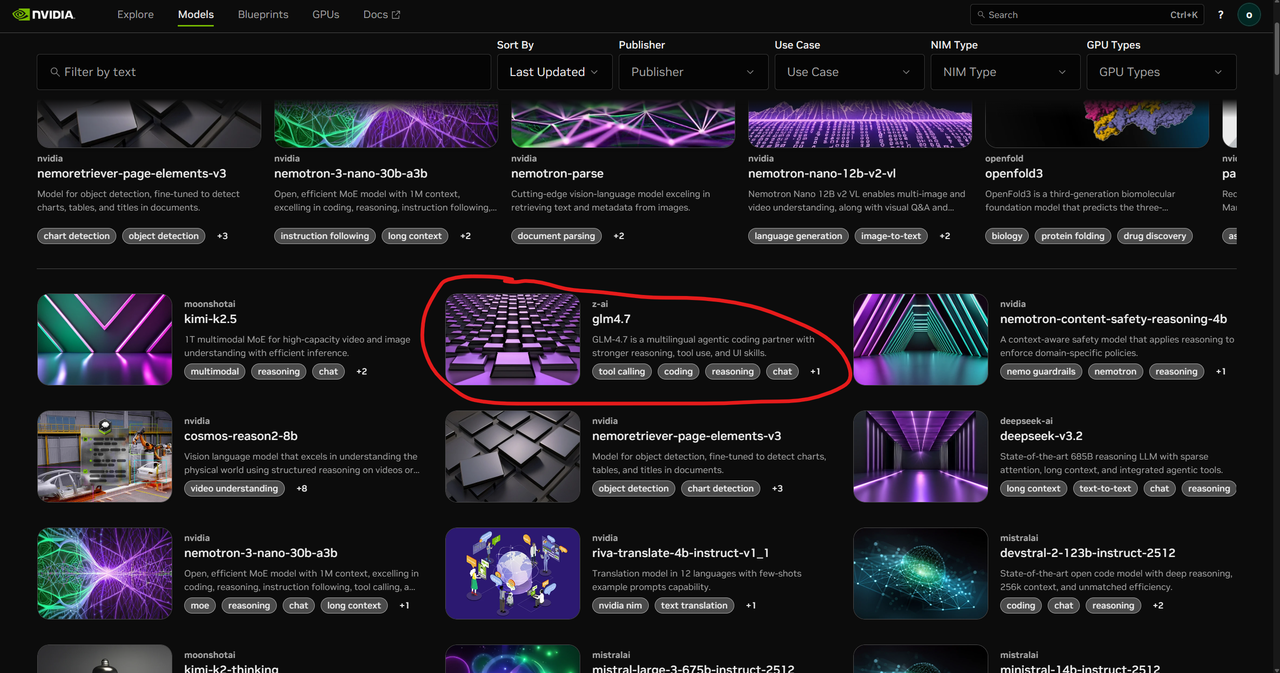Open the Blueprints tab

pos(263,15)
